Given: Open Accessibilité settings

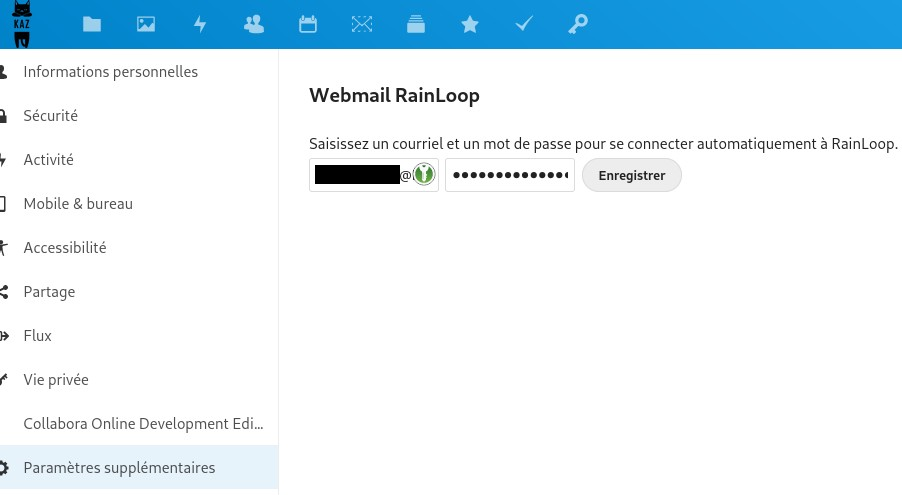Looking at the screenshot, I should tap(65, 248).
